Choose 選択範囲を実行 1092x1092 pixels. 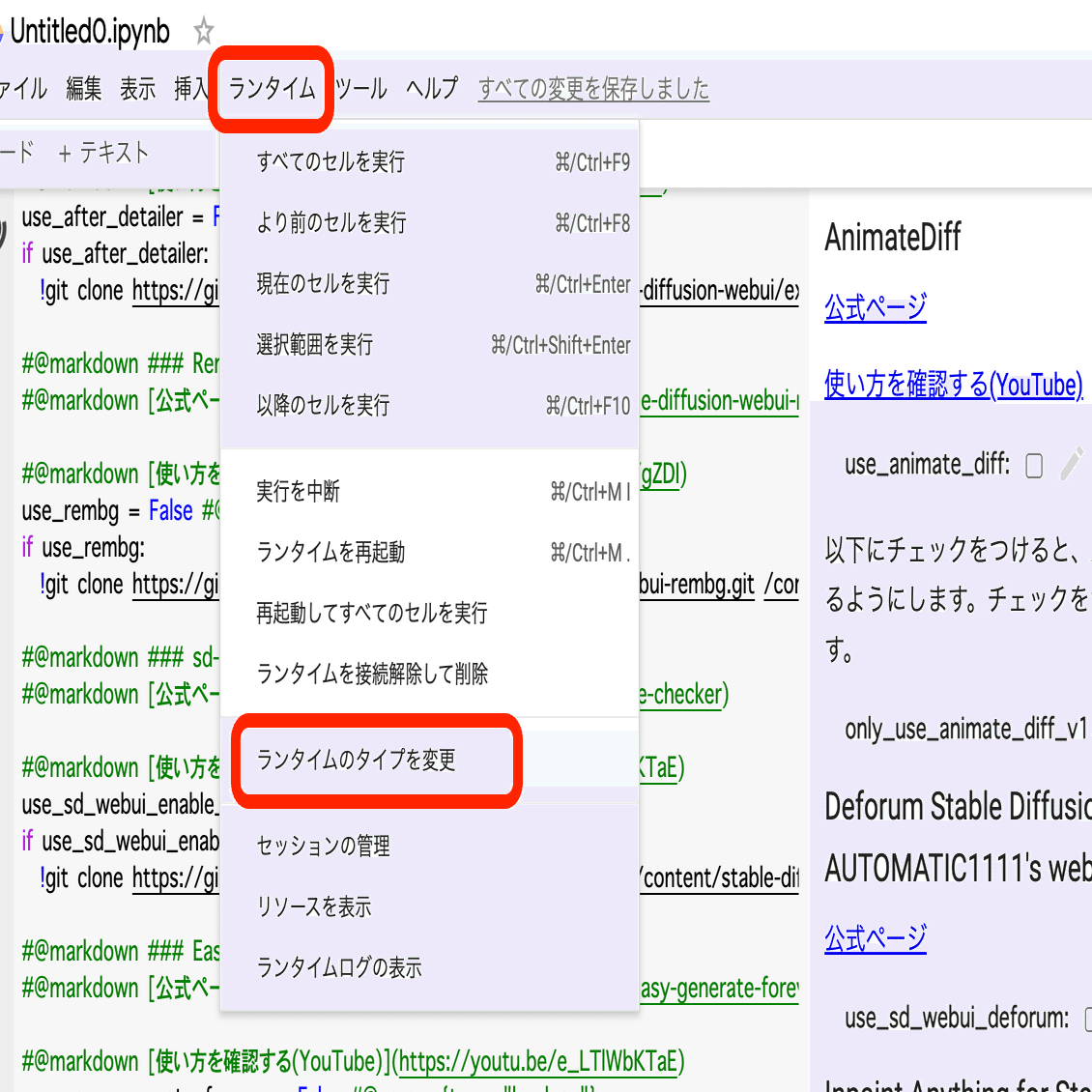[x=430, y=344]
